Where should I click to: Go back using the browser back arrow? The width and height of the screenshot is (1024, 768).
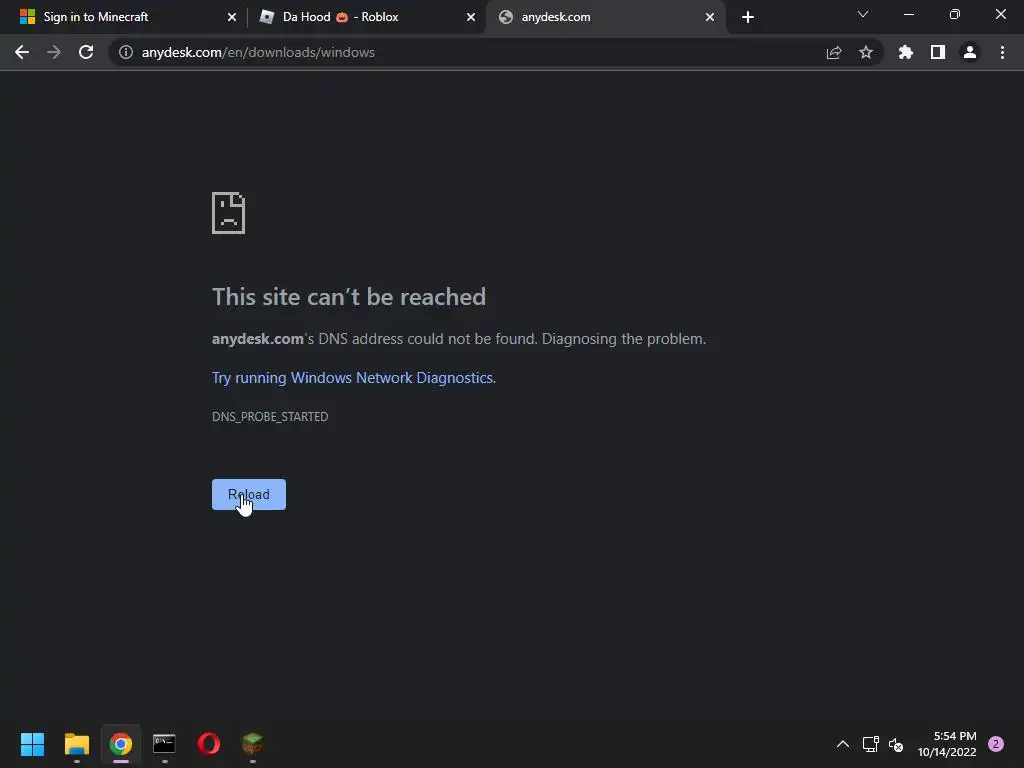click(x=22, y=52)
